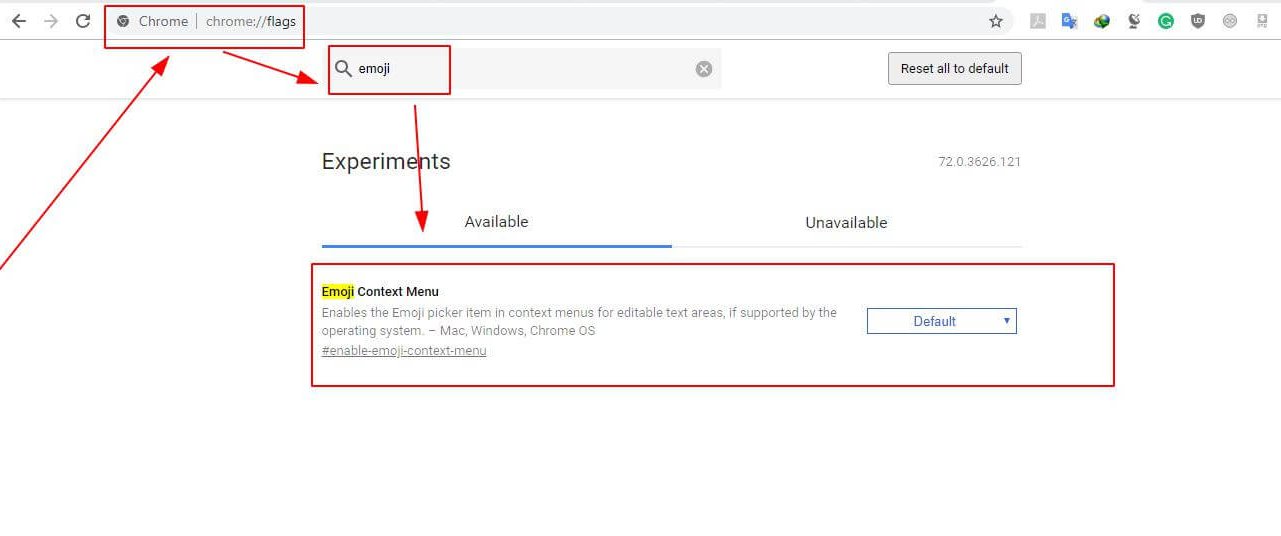Switch to the Available tab
Screen dimensions: 1281x536
tap(496, 222)
